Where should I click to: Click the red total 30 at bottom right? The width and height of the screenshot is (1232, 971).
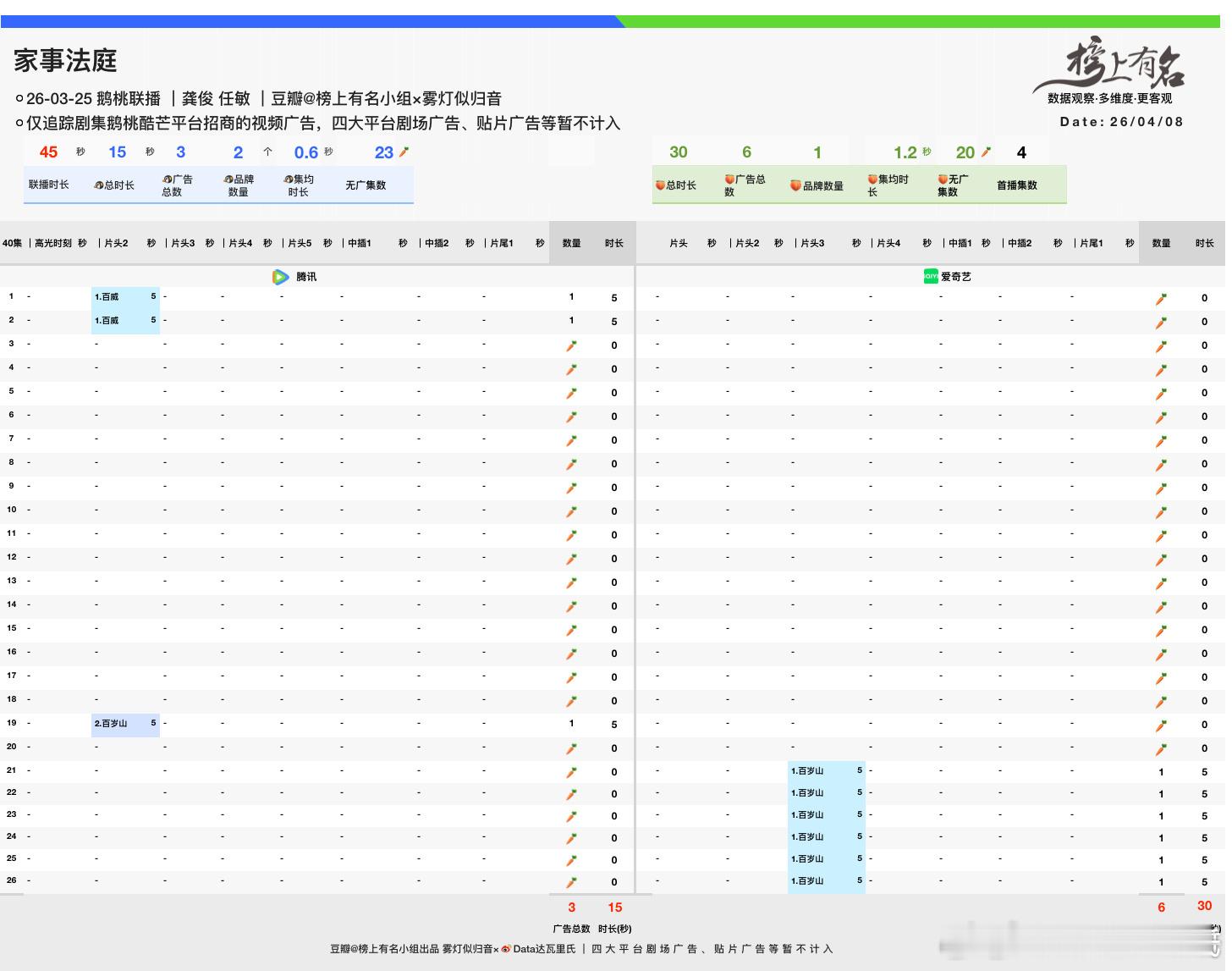pos(1204,906)
